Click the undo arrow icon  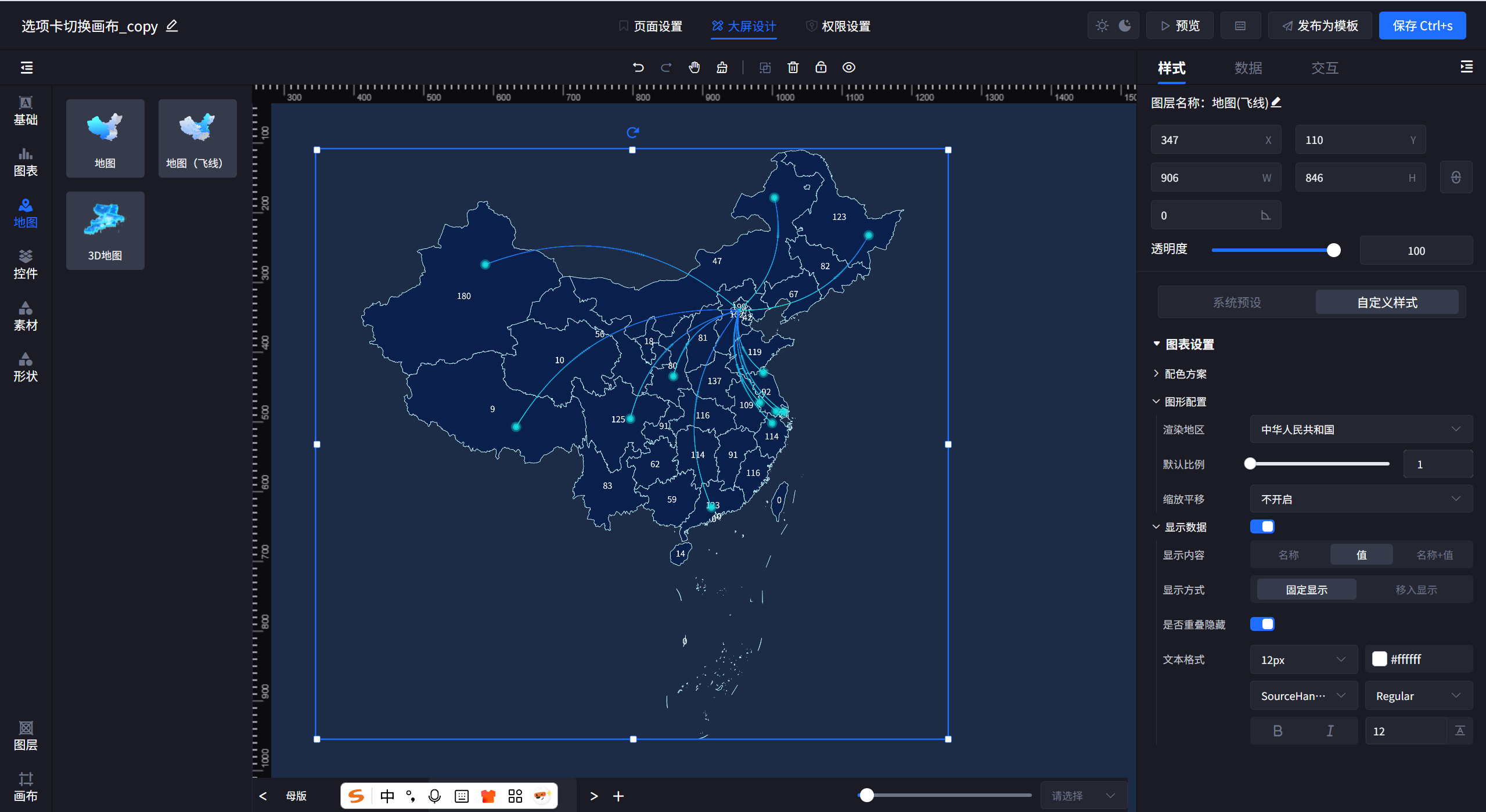pos(638,67)
